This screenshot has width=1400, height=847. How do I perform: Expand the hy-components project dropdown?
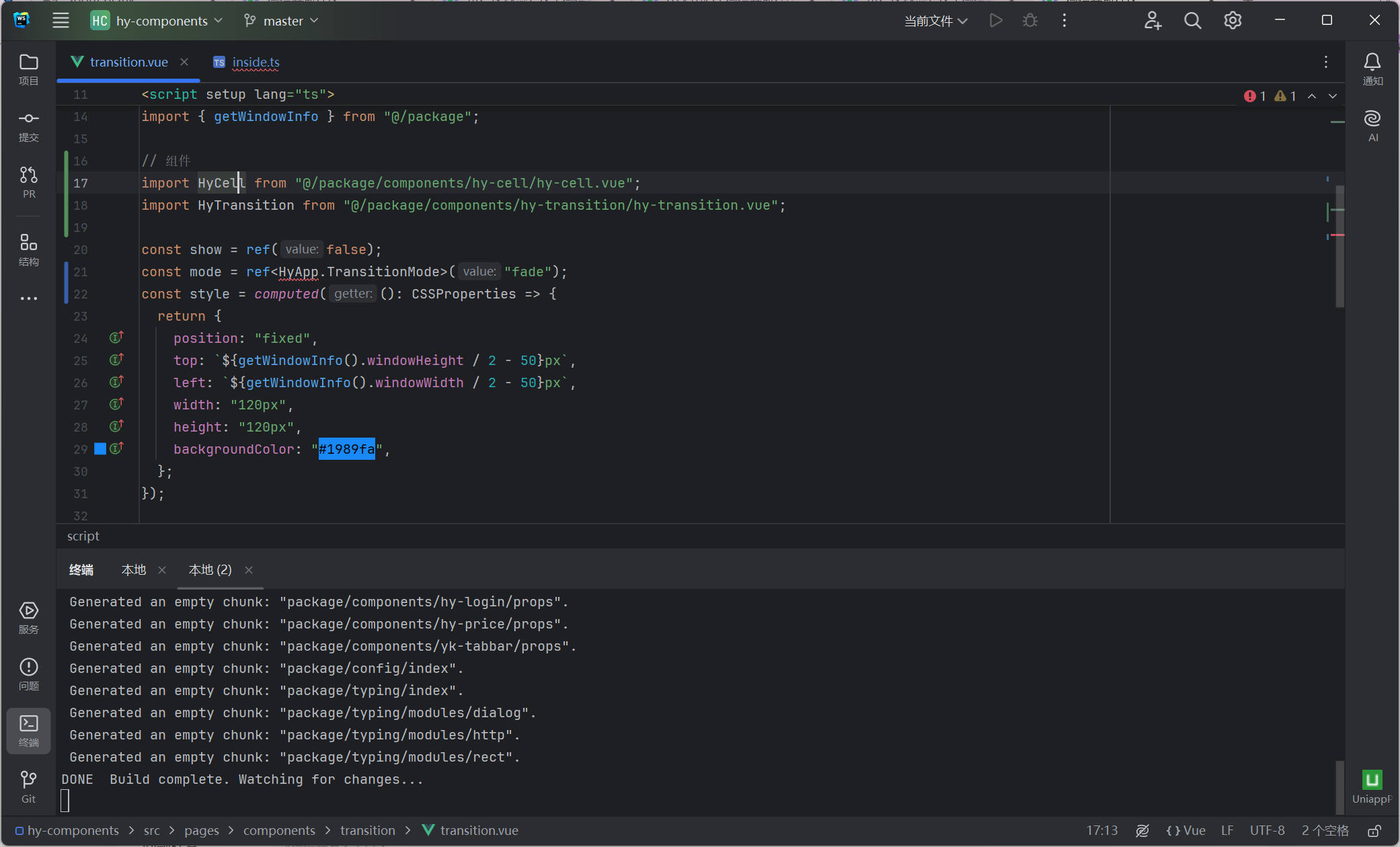pos(161,21)
